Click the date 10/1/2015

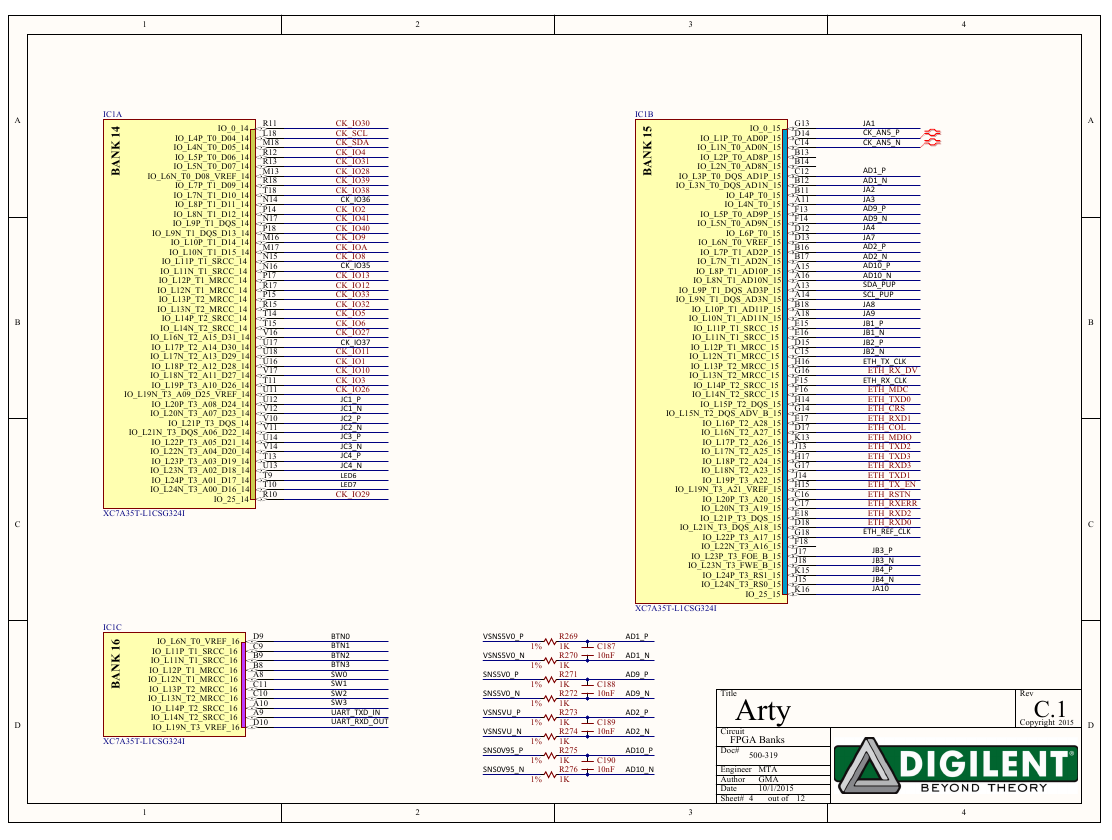coord(776,788)
